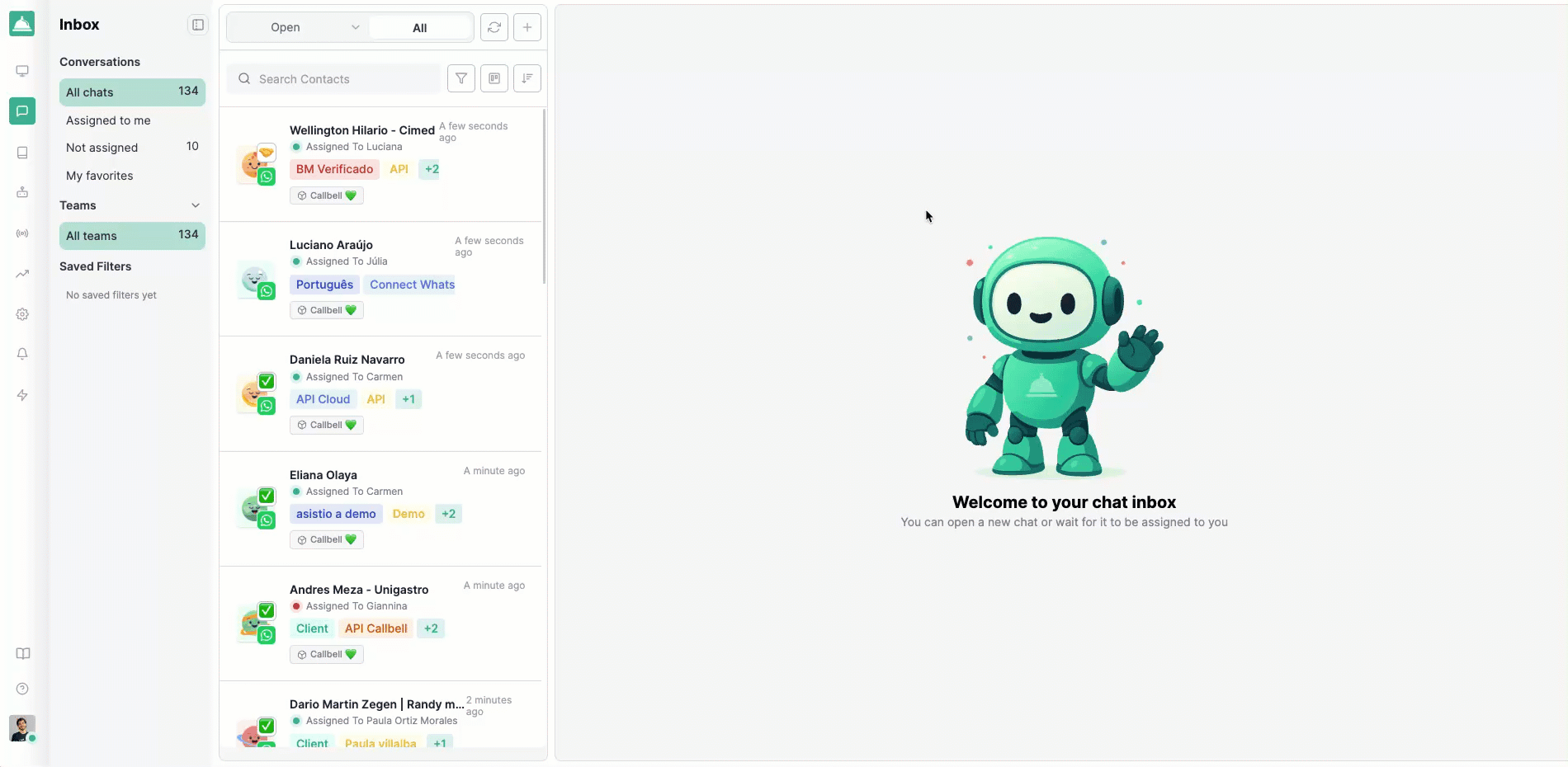The width and height of the screenshot is (1568, 767).
Task: Collapse the Inbox sidebar panel
Action: pos(198,25)
